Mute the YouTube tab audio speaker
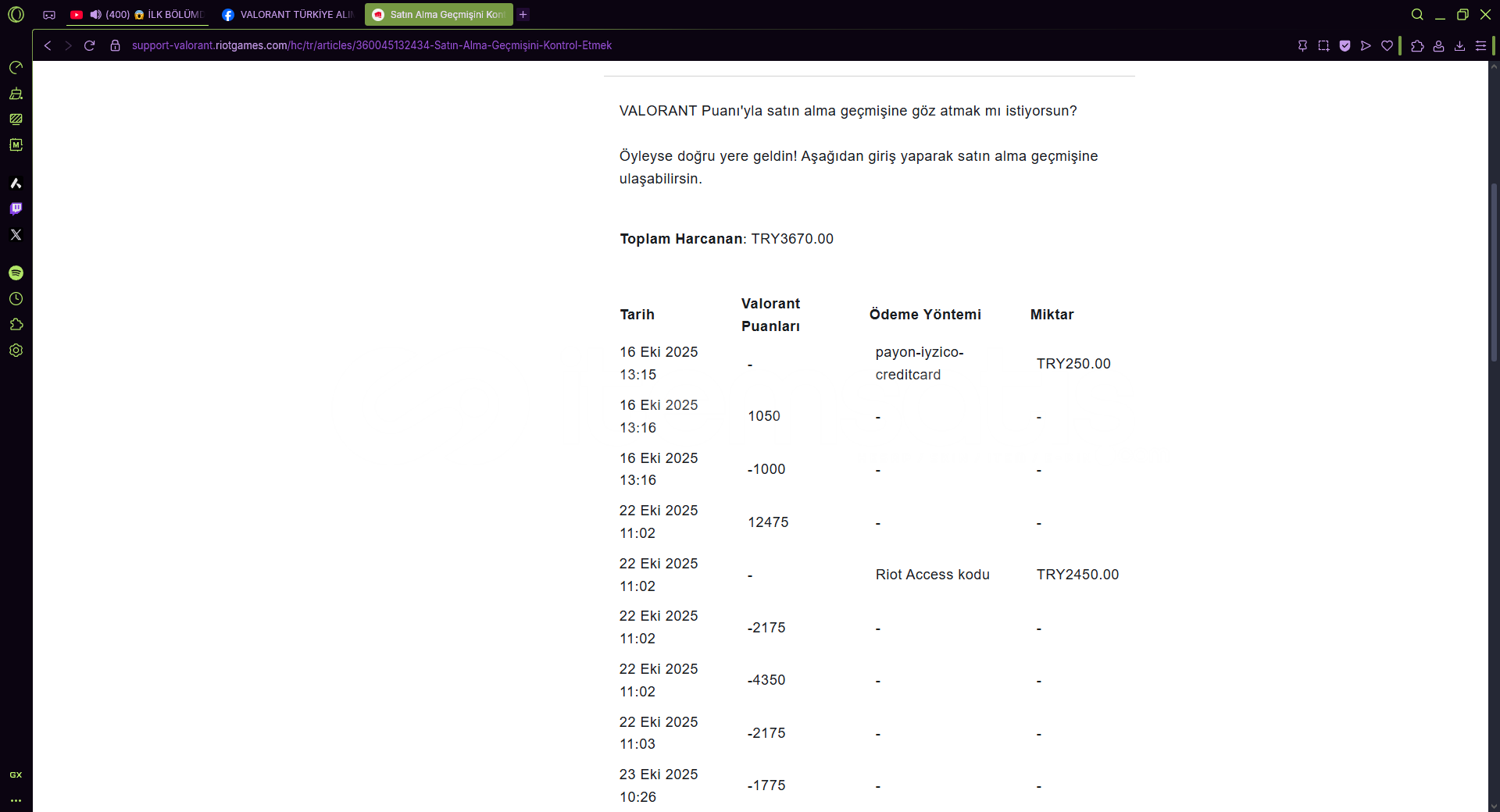The width and height of the screenshot is (1500, 812). point(95,15)
